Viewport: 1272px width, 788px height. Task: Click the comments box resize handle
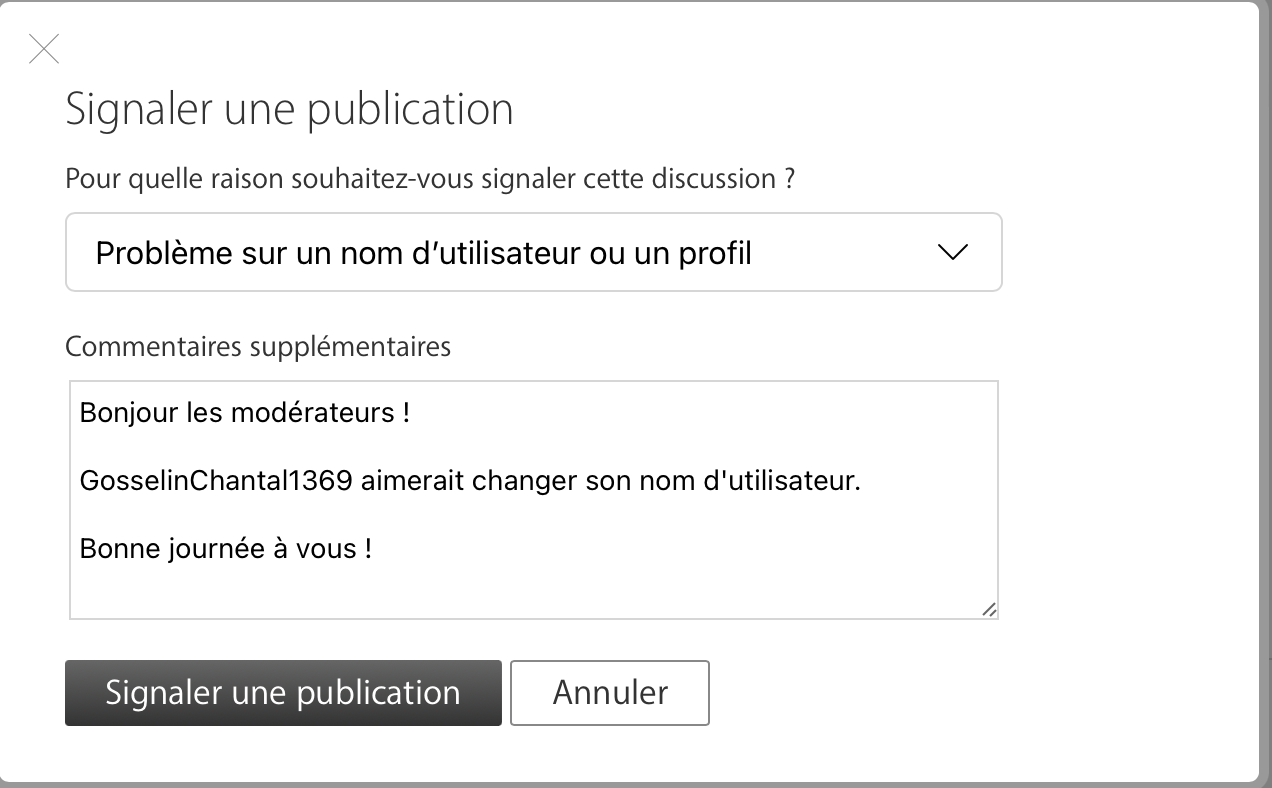[x=988, y=608]
